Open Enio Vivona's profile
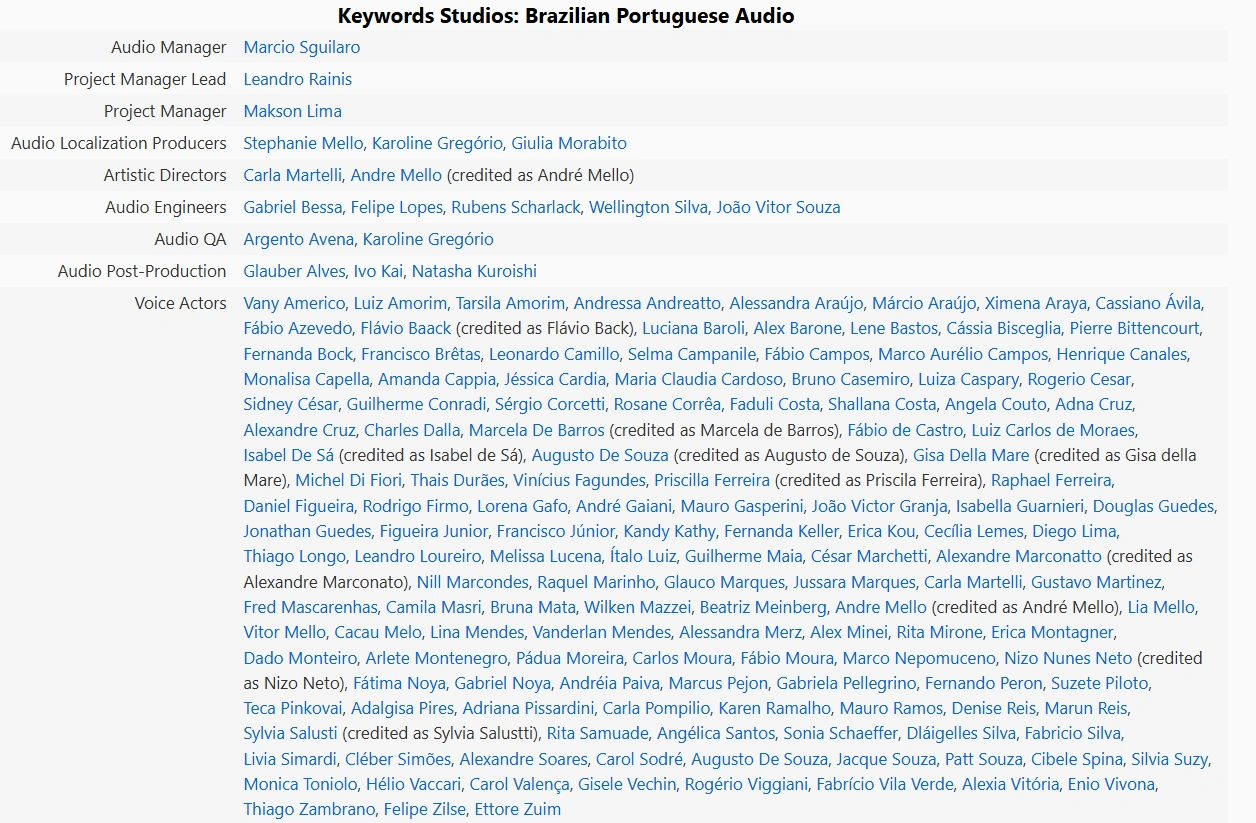The height and width of the screenshot is (823, 1256). click(1111, 784)
